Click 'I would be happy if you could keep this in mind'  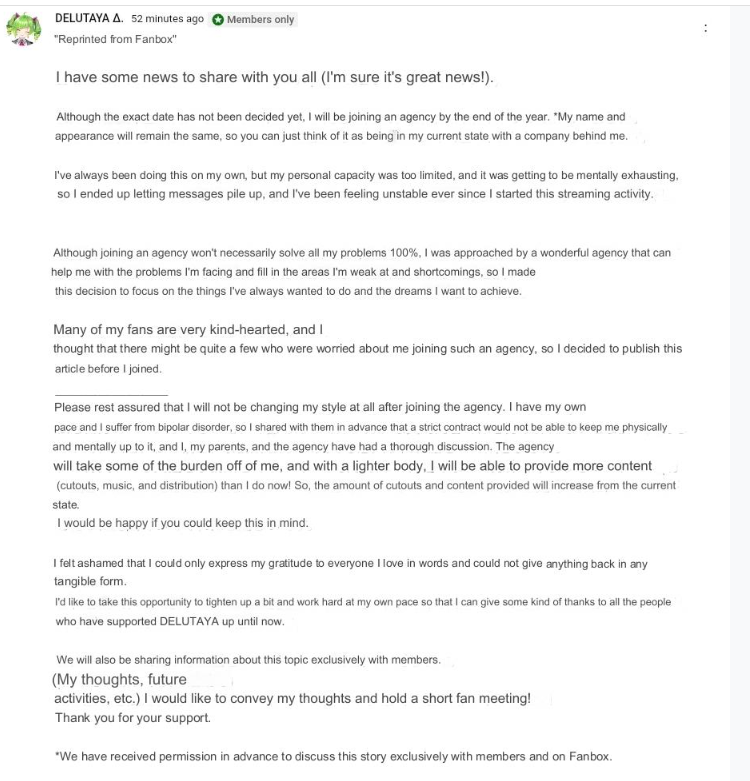182,523
